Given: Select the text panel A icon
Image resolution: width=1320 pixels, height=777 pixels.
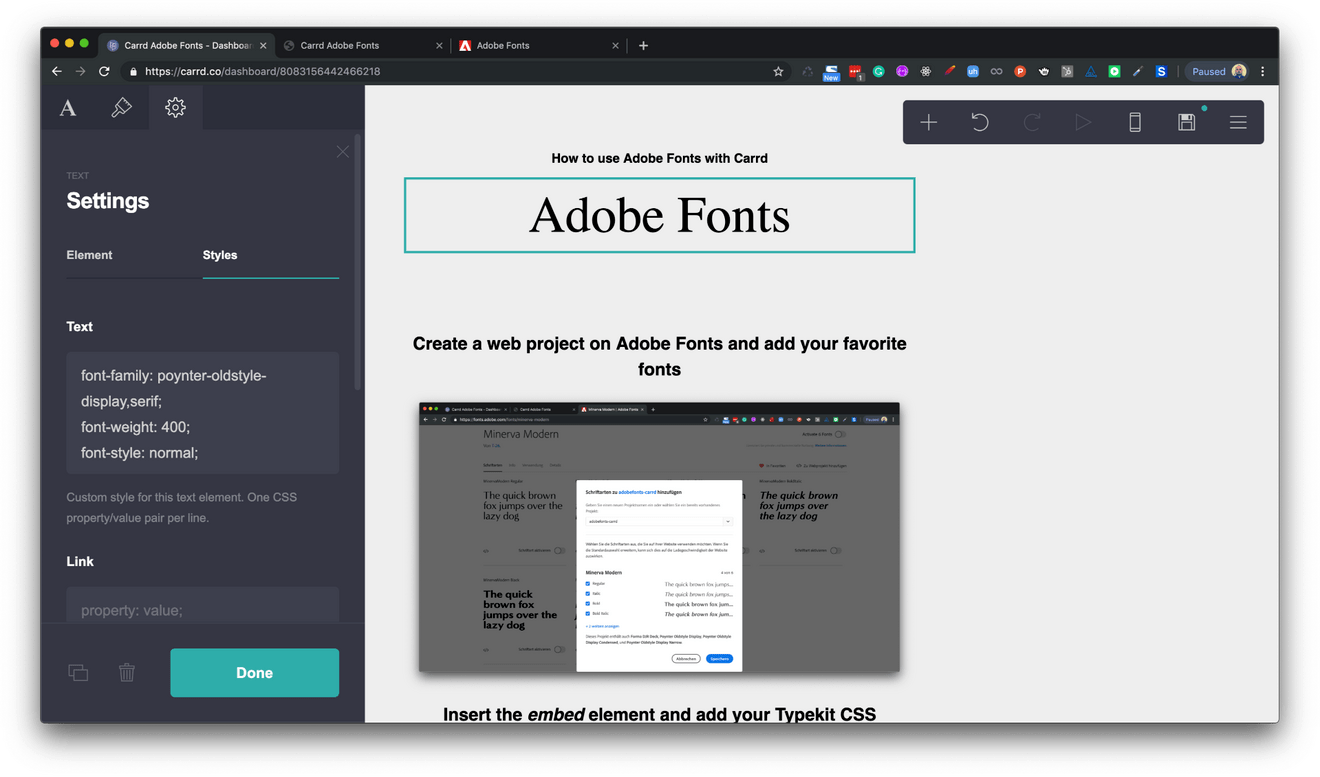Looking at the screenshot, I should (x=67, y=107).
